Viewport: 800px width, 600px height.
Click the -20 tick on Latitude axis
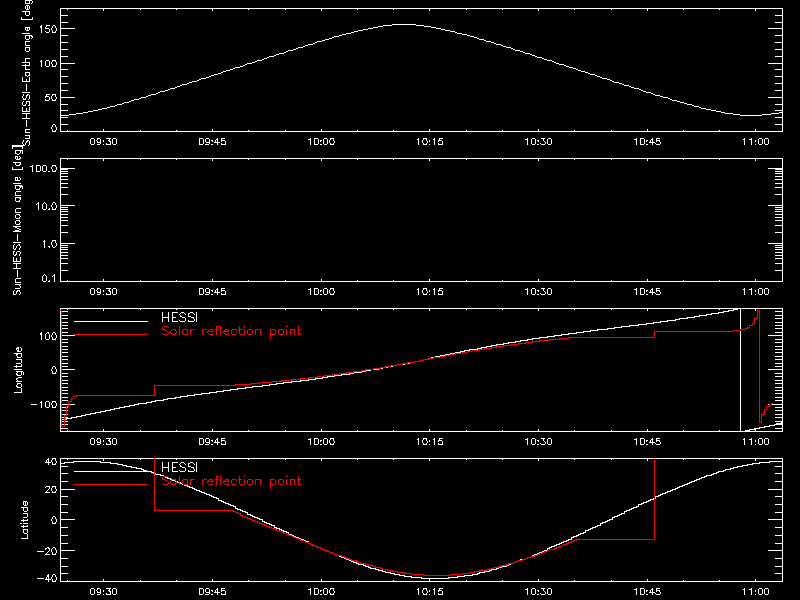pyautogui.click(x=47, y=551)
